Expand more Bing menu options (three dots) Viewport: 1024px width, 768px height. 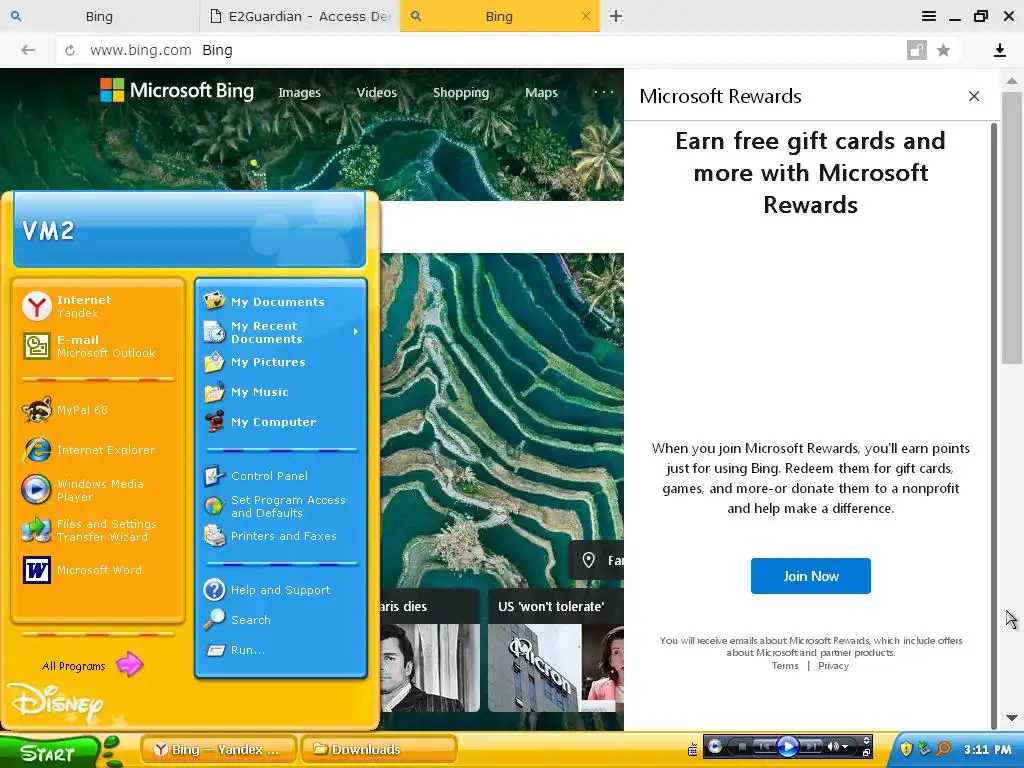click(x=603, y=92)
